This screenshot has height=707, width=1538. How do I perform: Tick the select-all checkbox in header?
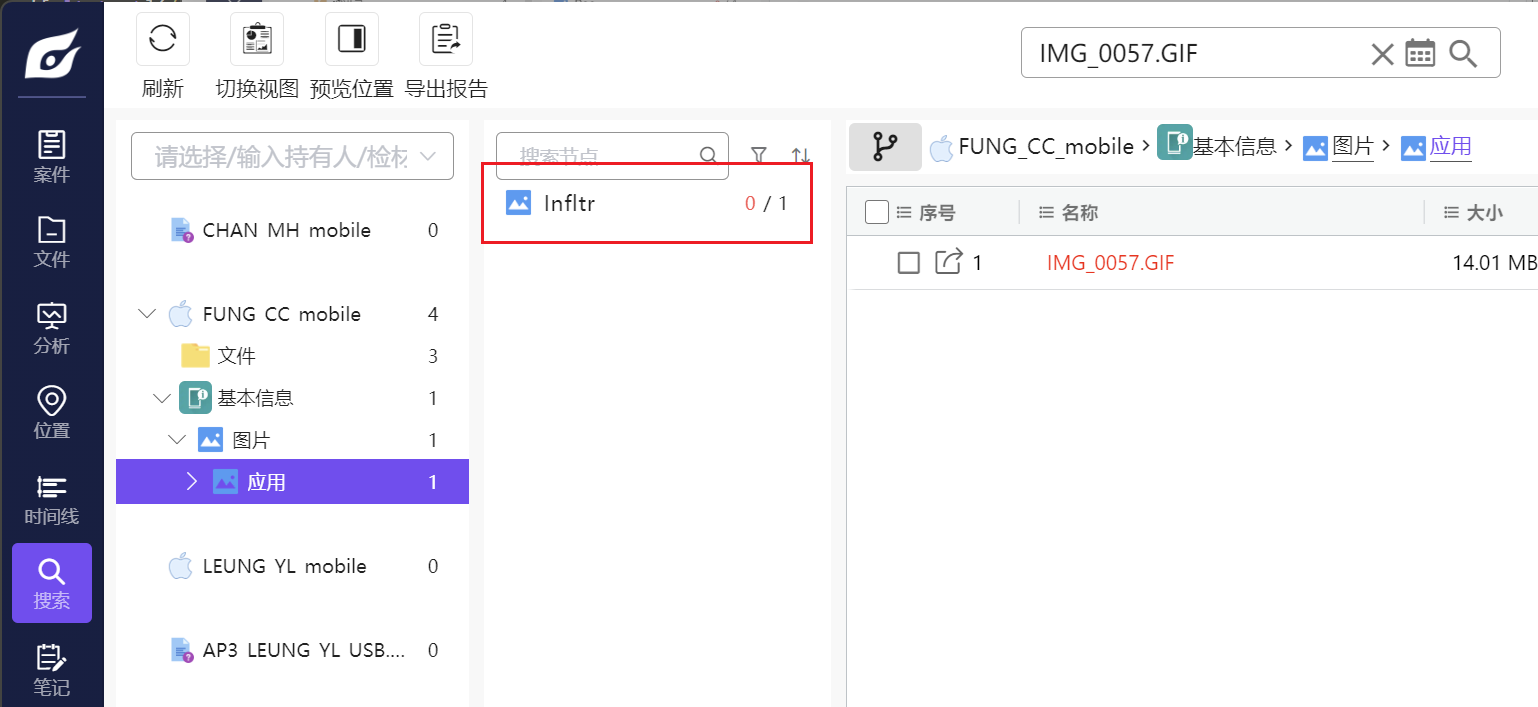point(876,212)
